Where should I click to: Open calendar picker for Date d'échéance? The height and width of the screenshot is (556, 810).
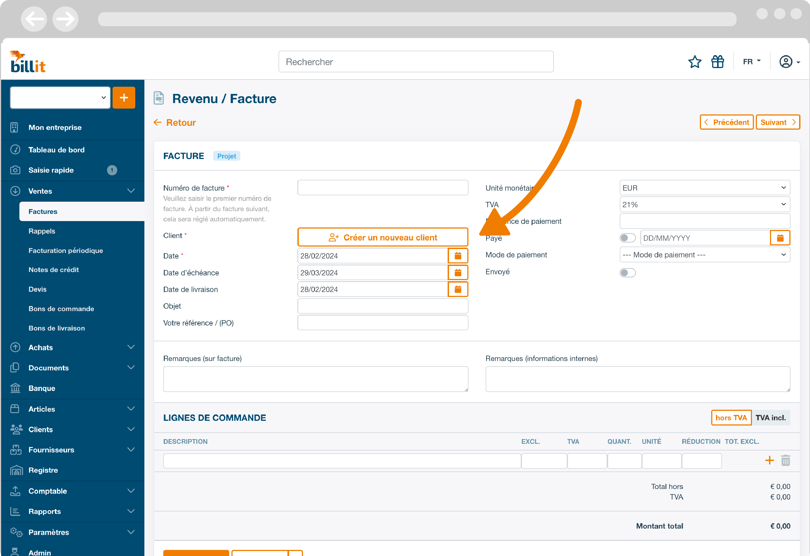[458, 273]
